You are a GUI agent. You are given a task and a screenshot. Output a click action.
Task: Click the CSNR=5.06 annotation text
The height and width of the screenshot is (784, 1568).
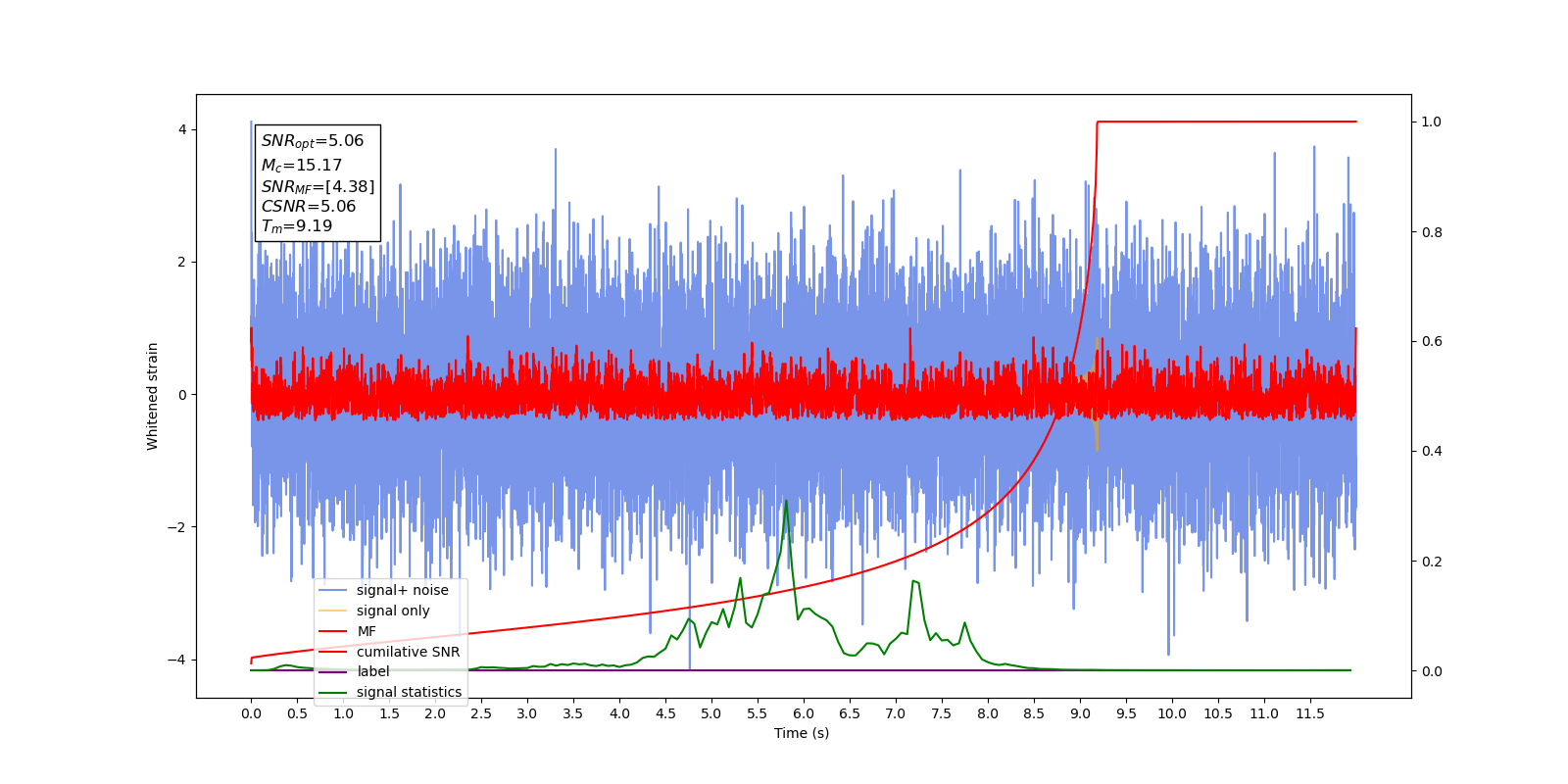click(x=309, y=206)
